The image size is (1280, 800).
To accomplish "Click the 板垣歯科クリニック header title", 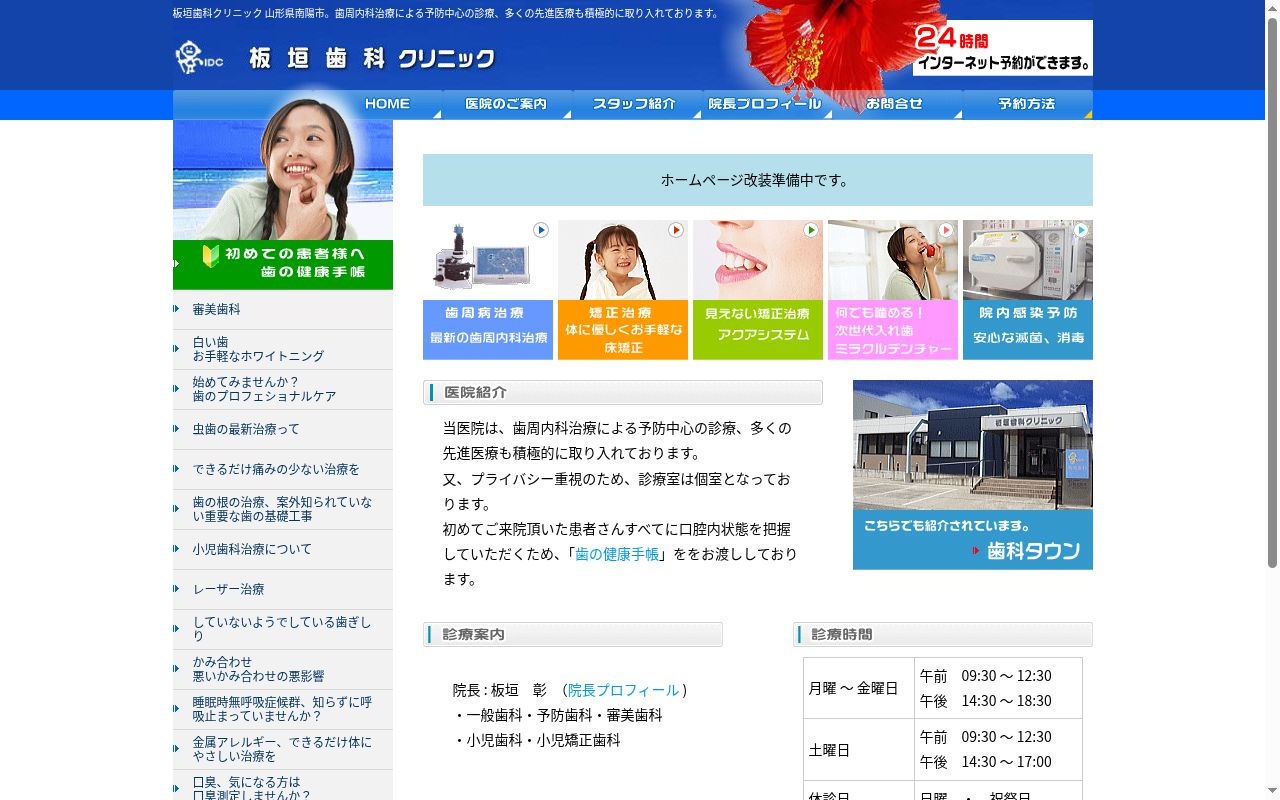I will 372,59.
